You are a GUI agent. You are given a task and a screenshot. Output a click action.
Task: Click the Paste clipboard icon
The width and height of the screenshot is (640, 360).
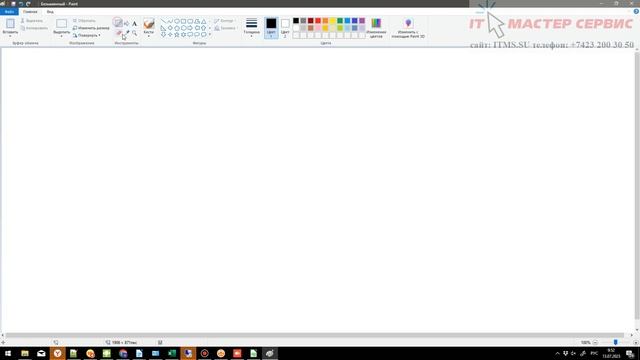click(x=10, y=23)
